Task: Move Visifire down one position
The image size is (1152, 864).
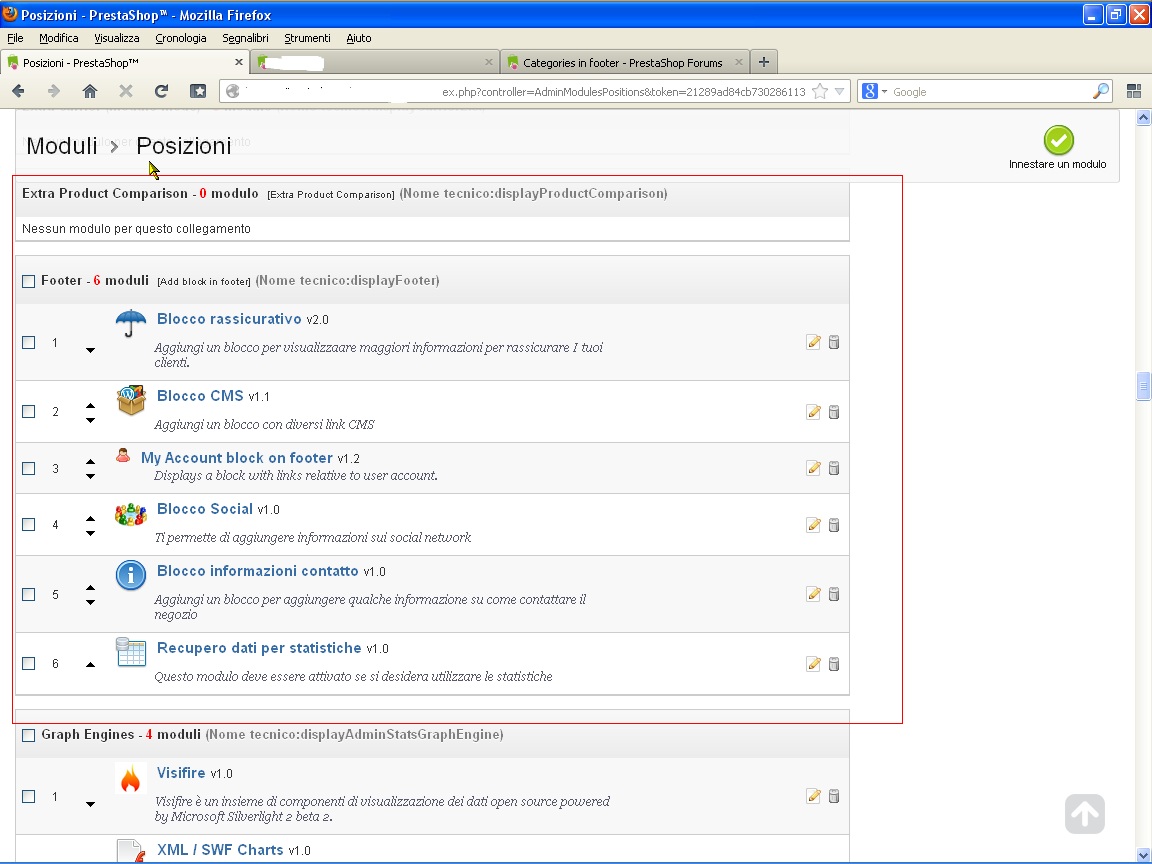Action: click(x=90, y=804)
